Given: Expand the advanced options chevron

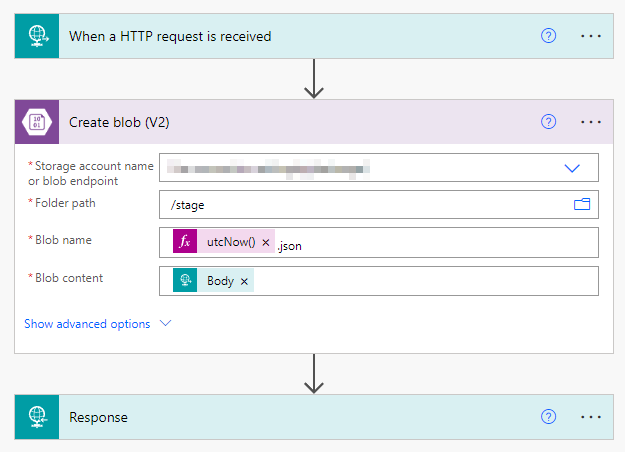Looking at the screenshot, I should point(166,324).
